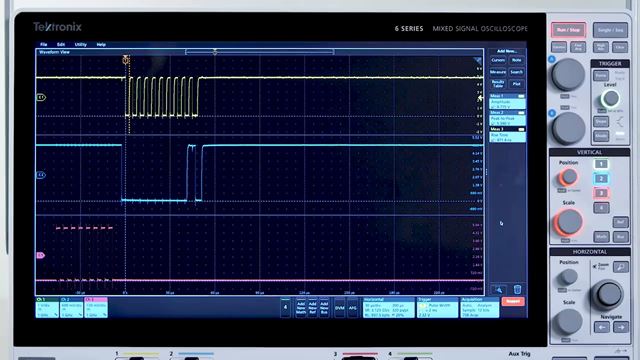Click the Vertical Position knob
The image size is (640, 360).
[x=568, y=178]
